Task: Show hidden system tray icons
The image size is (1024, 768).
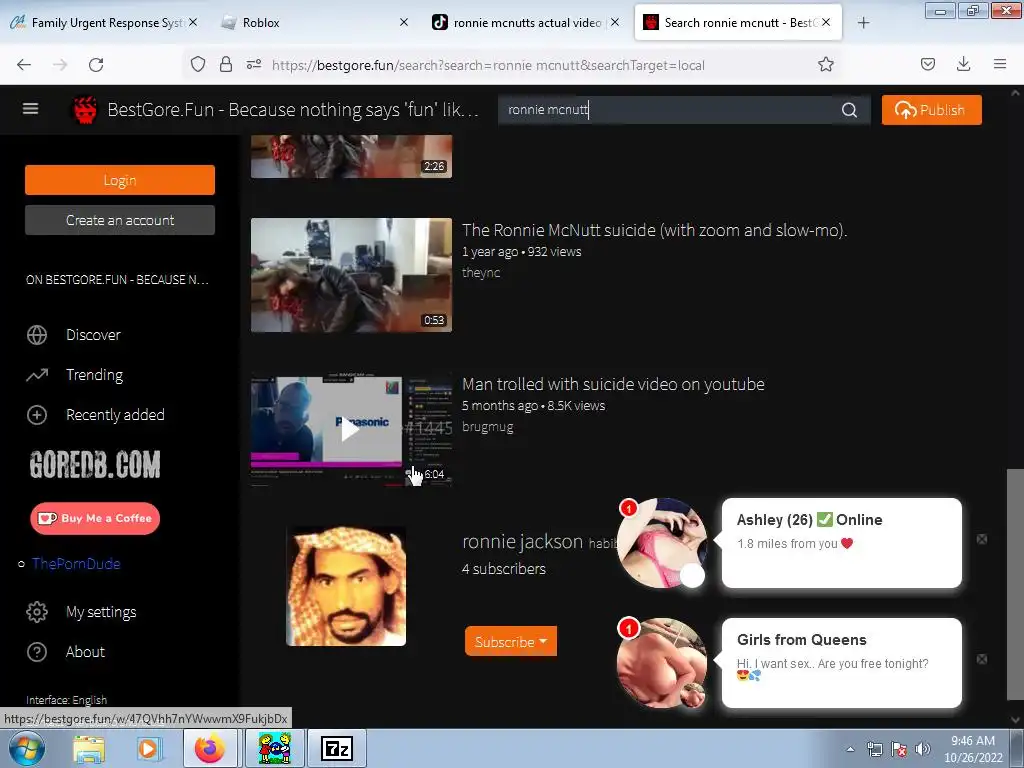Action: coord(850,749)
